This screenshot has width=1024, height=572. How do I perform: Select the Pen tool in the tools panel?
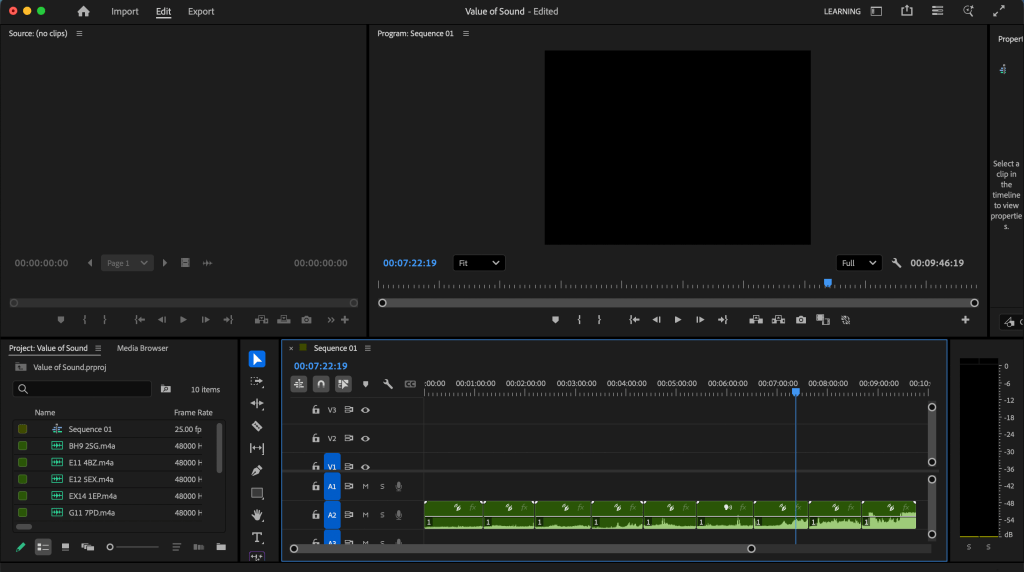(x=257, y=470)
